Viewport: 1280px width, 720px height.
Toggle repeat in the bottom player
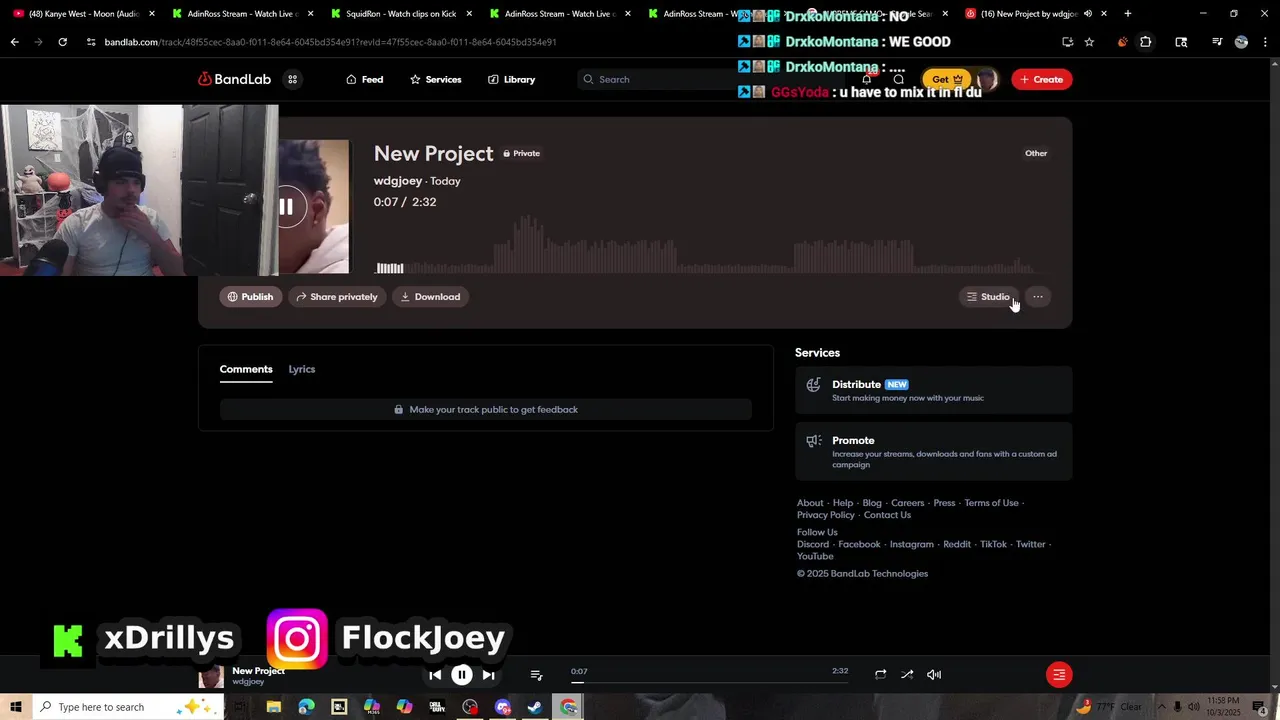(880, 675)
